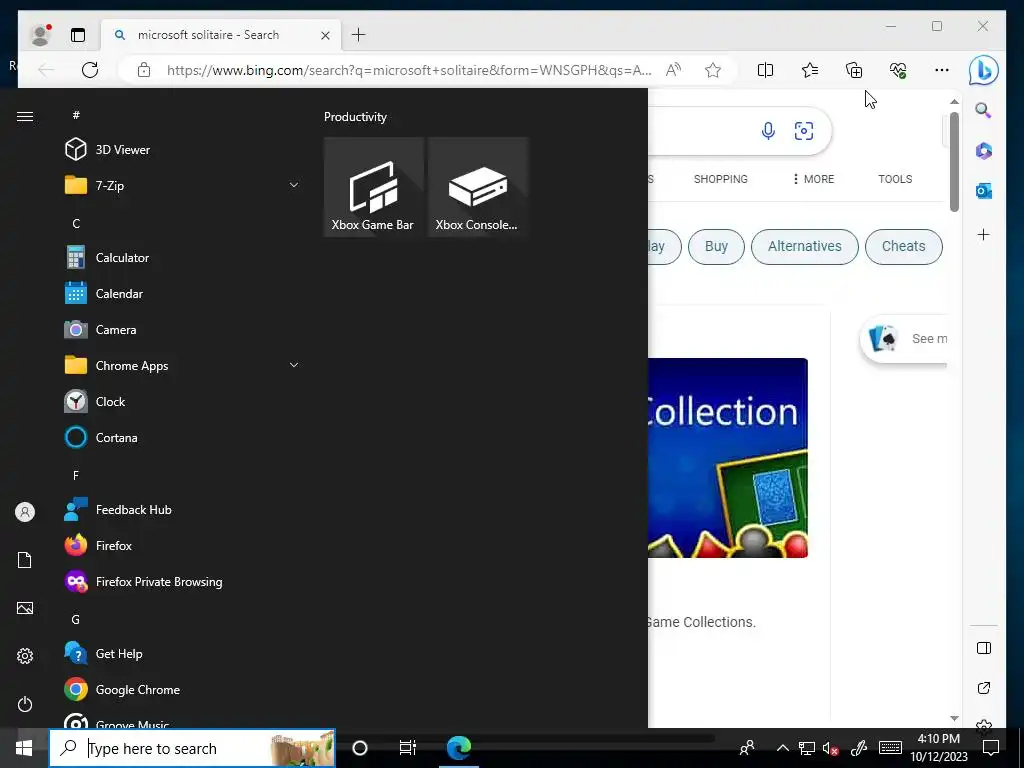Screen dimensions: 1024x768
Task: Open the Edge Favorites list
Action: [810, 70]
